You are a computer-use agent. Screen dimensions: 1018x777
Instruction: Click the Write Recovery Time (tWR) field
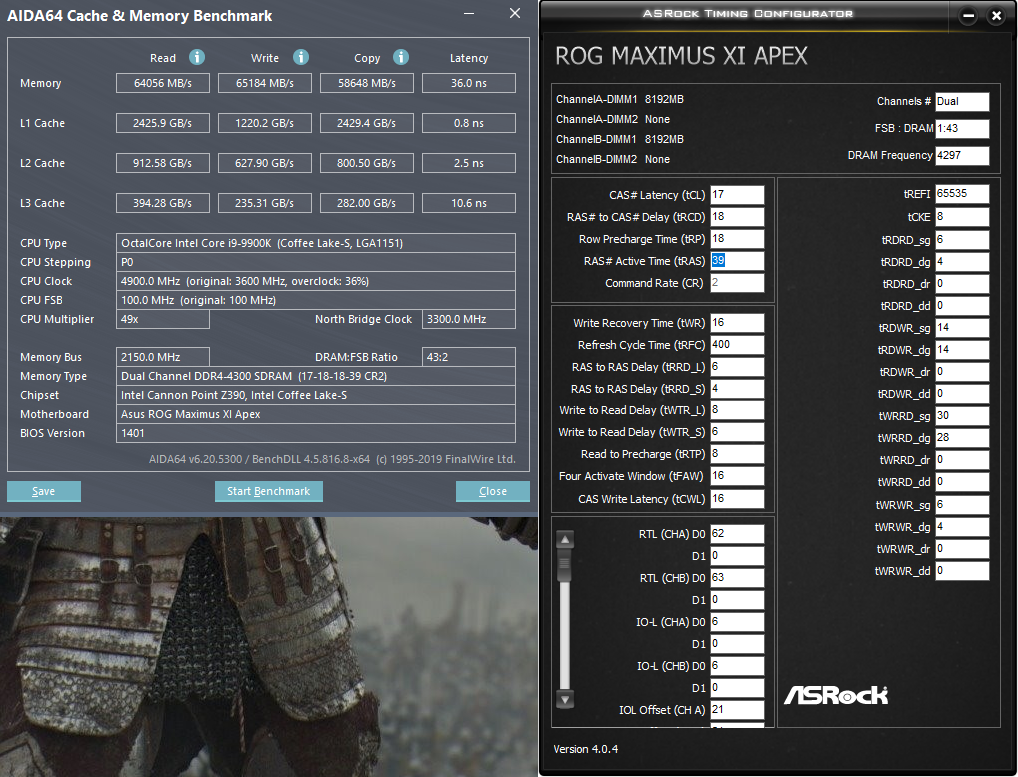738,323
